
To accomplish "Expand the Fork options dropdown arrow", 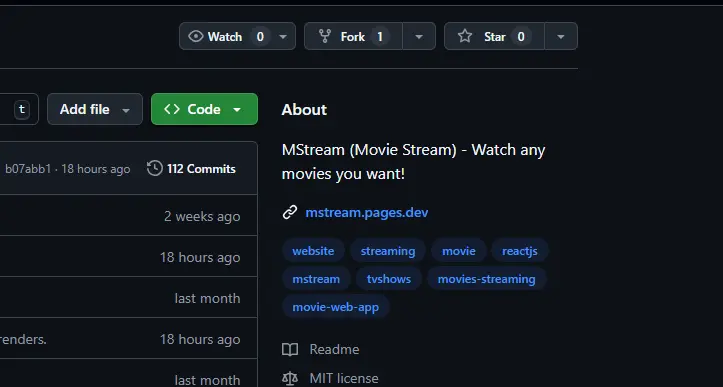I will [419, 36].
